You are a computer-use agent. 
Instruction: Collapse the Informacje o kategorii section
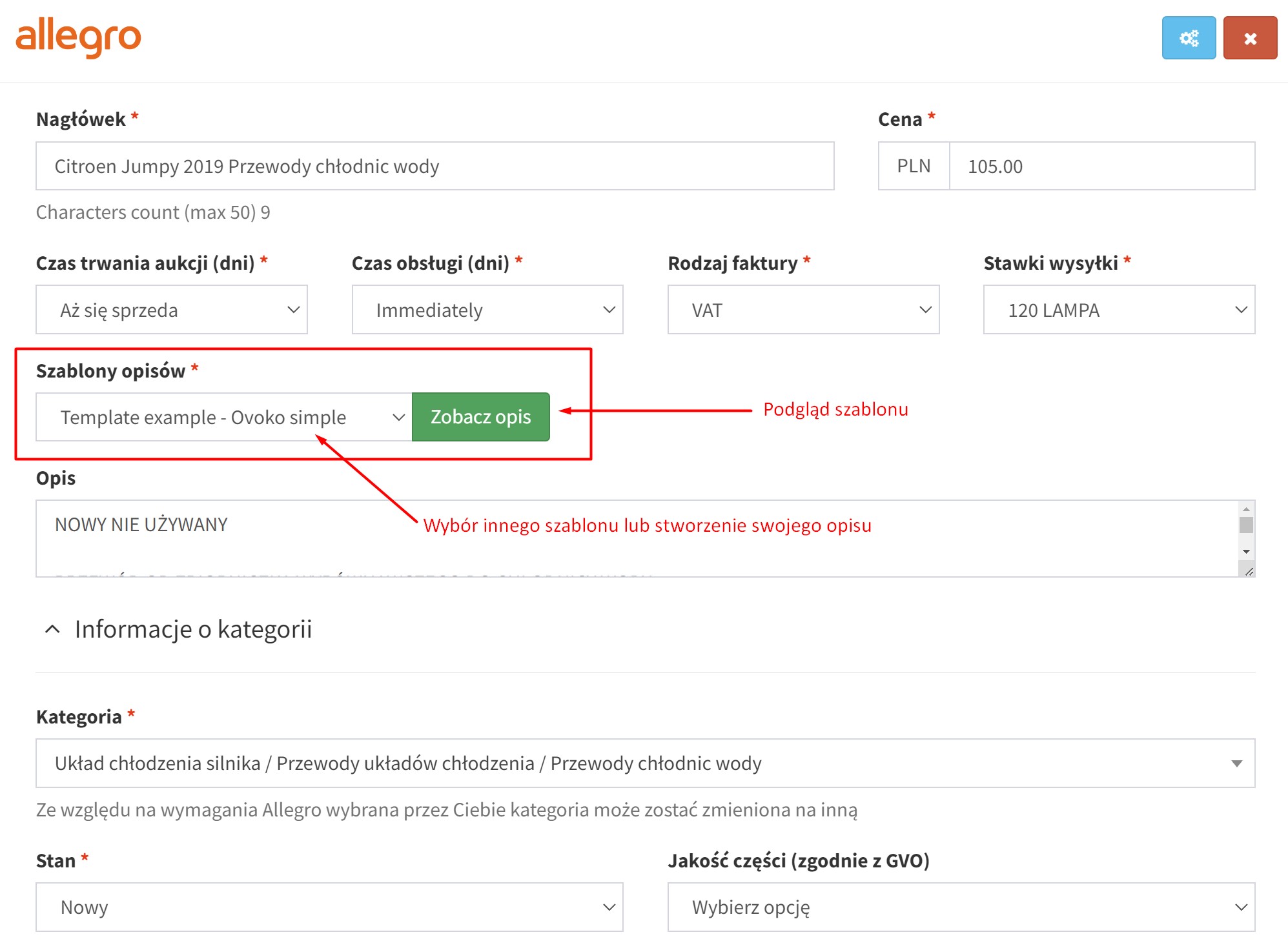[x=53, y=629]
